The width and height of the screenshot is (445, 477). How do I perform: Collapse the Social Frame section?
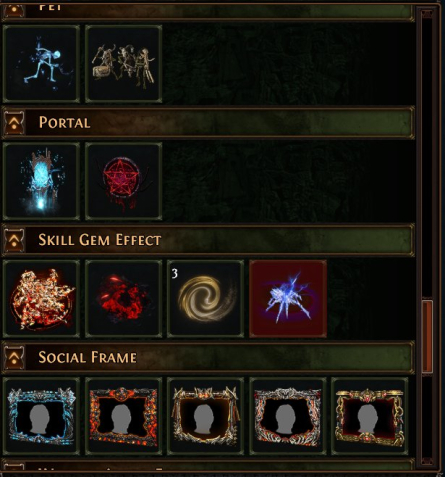click(x=14, y=358)
